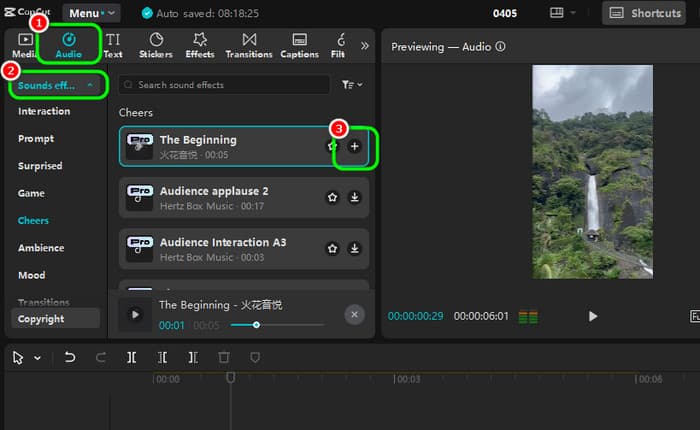
Task: Select the Surprised category
Action: pyautogui.click(x=40, y=166)
